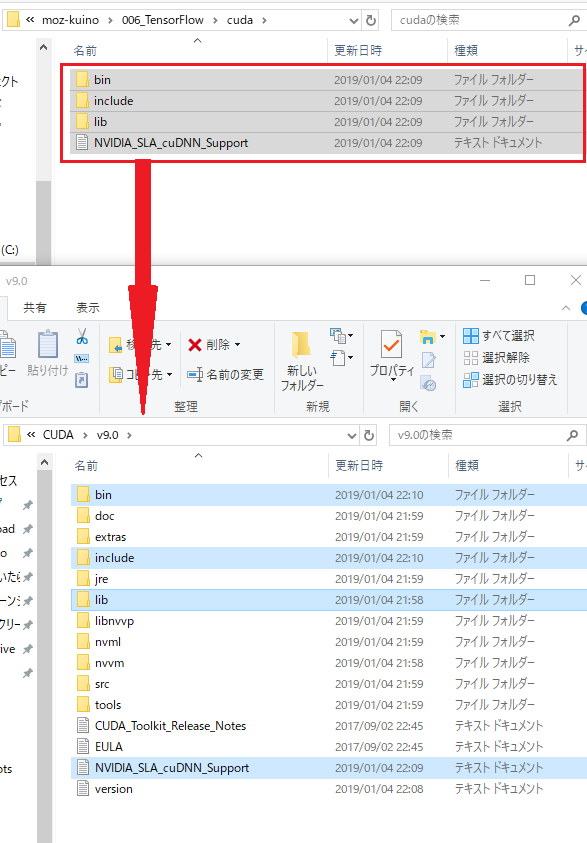This screenshot has height=843, width=587.
Task: Select the jre folder in v9.0
Action: point(329,578)
